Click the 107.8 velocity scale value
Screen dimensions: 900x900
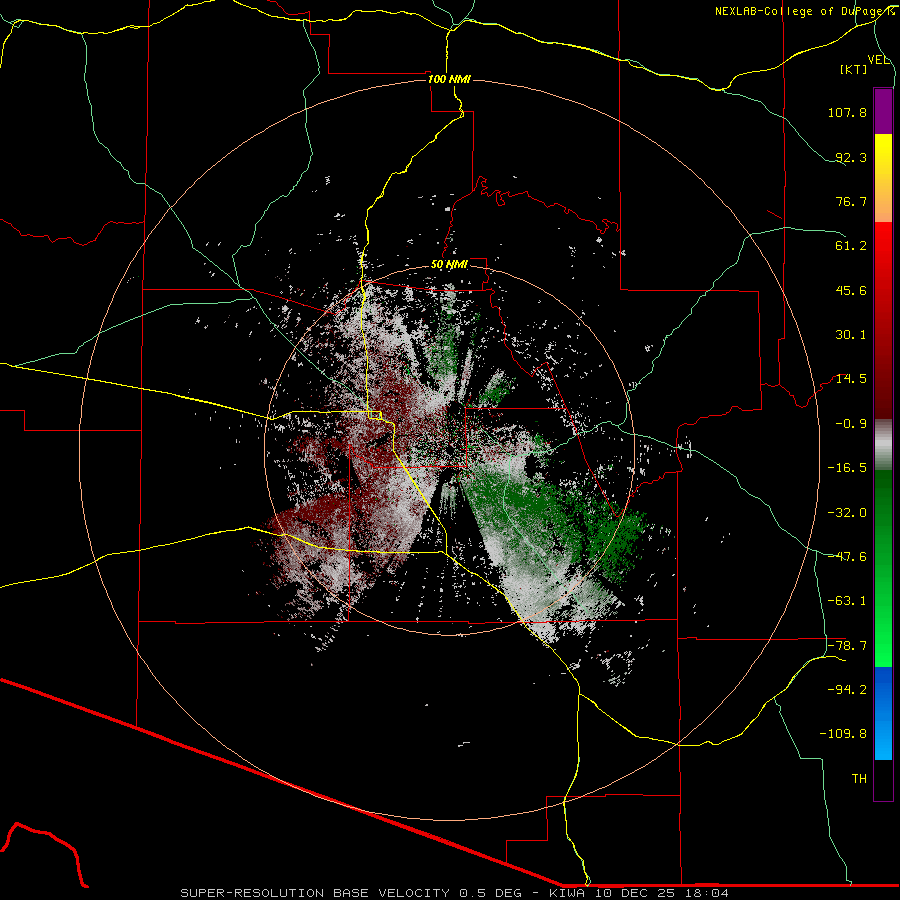[847, 112]
